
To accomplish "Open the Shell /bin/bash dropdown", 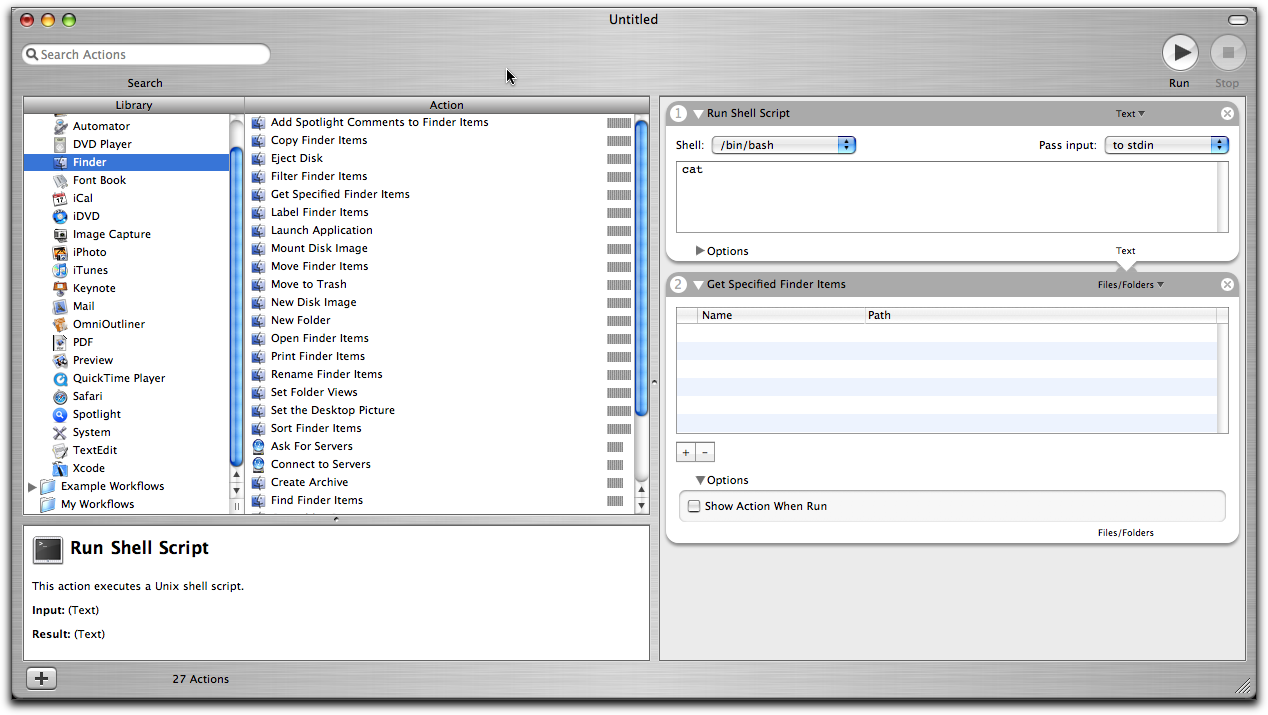I will 783,145.
